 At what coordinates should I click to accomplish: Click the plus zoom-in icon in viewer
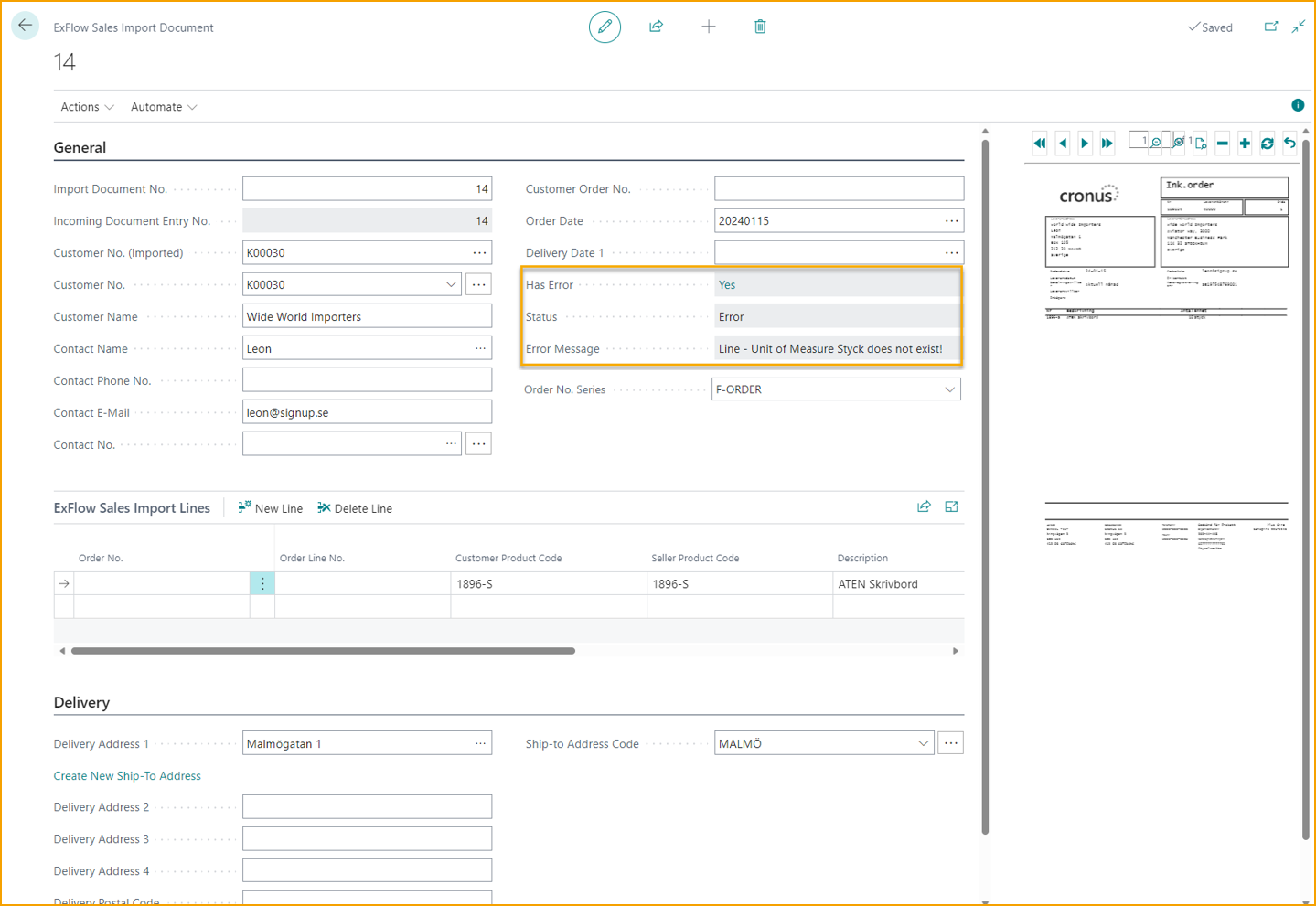[1245, 143]
